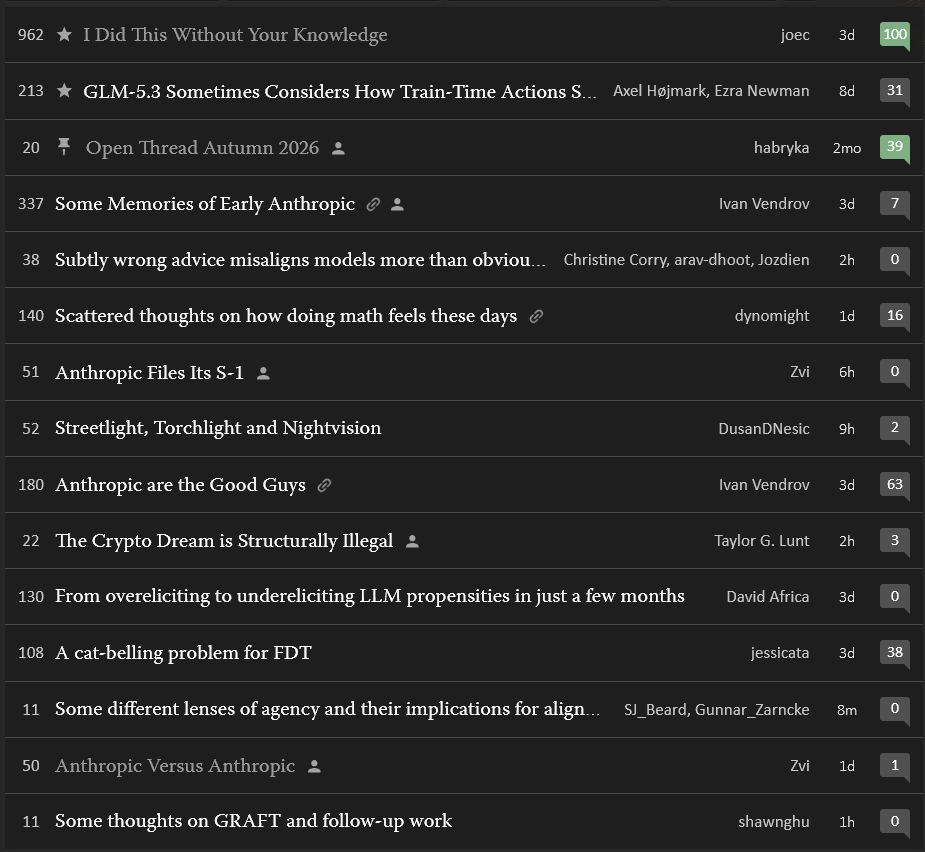Click the link icon after Scattered thoughts on math post
This screenshot has height=852, width=925.
click(x=536, y=316)
